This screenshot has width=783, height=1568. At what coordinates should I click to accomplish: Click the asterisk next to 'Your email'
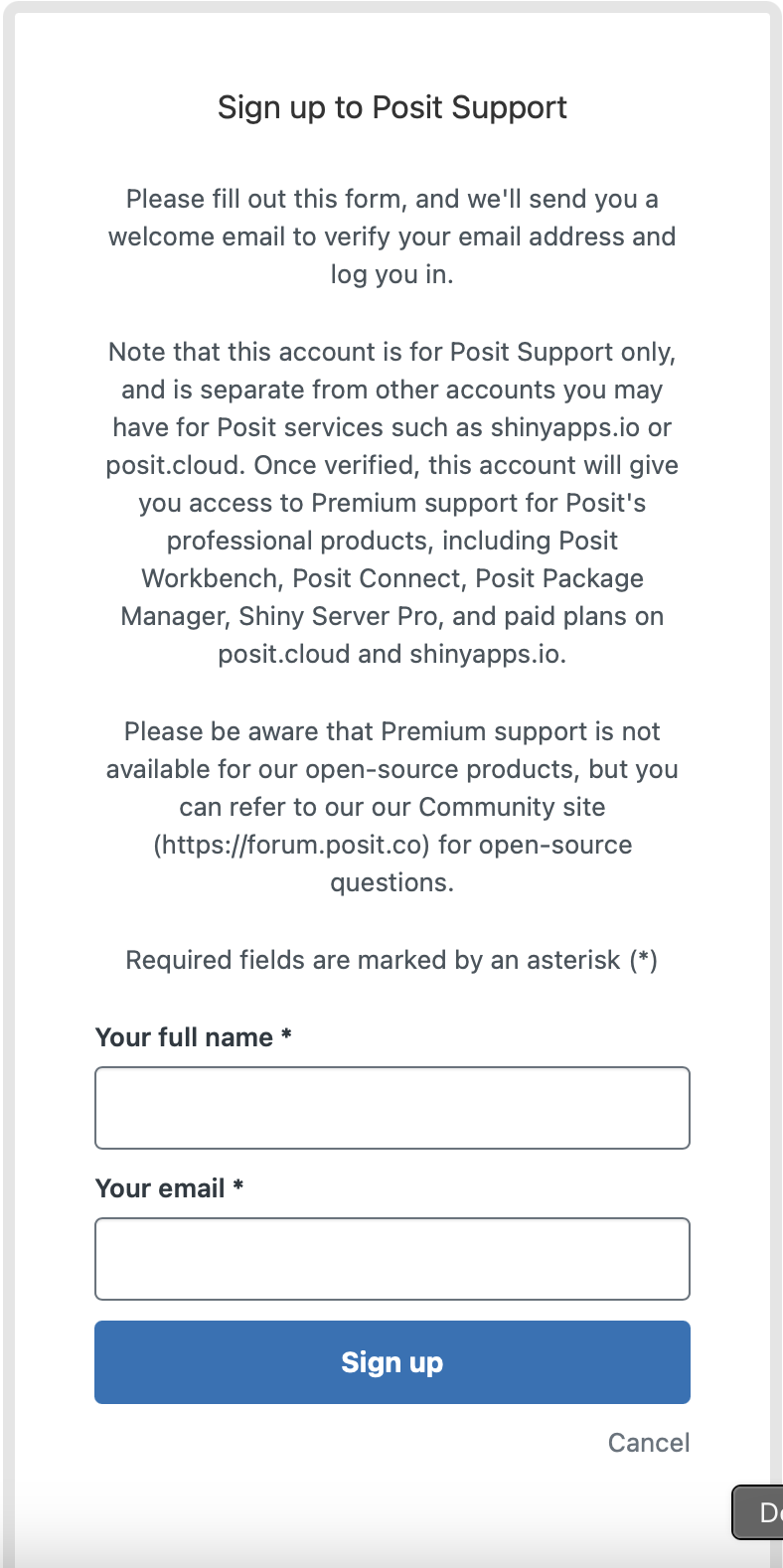click(x=238, y=1187)
